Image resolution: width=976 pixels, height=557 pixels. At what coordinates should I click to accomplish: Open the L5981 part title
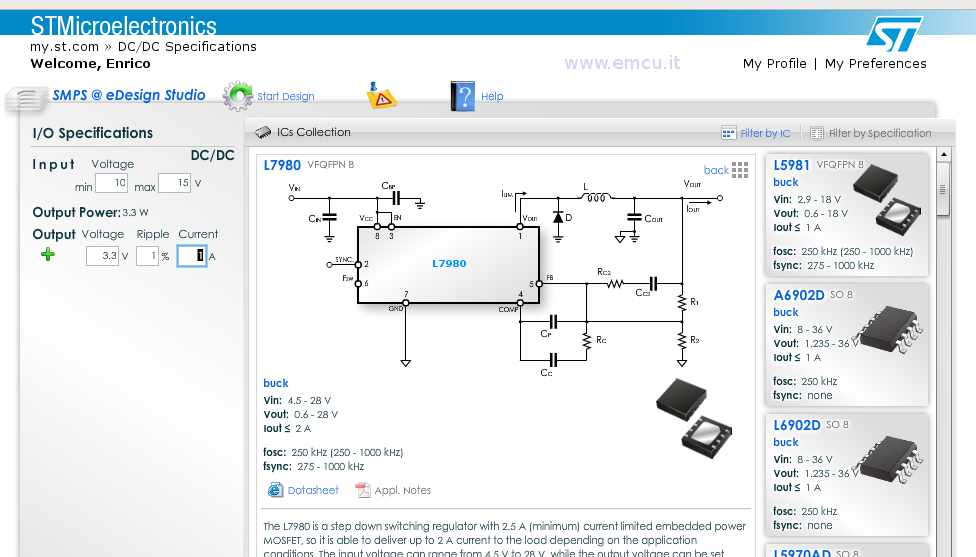791,165
